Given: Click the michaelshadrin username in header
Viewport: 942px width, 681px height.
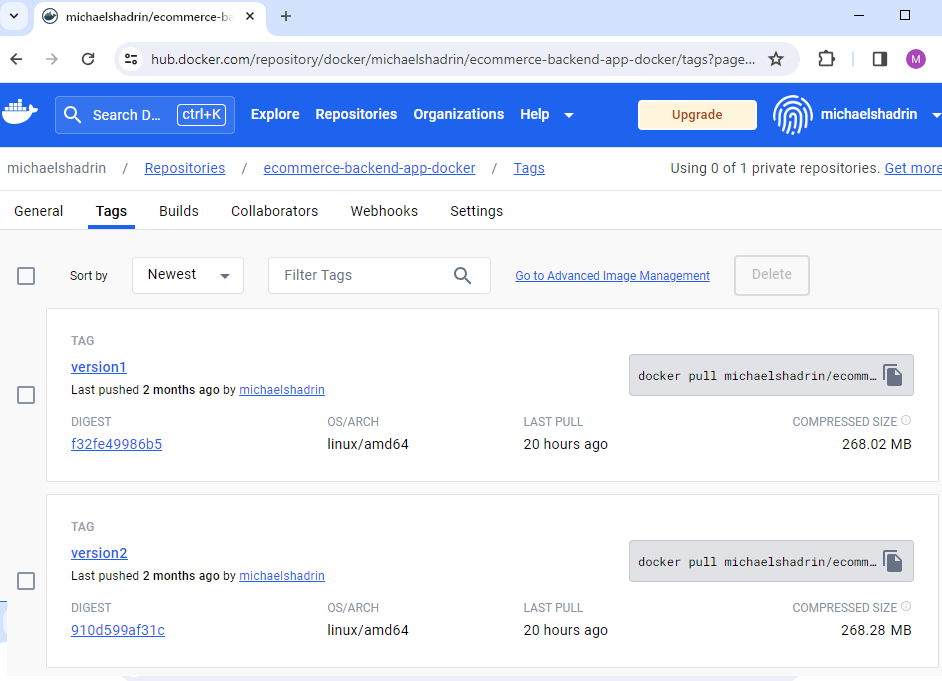Looking at the screenshot, I should (869, 114).
